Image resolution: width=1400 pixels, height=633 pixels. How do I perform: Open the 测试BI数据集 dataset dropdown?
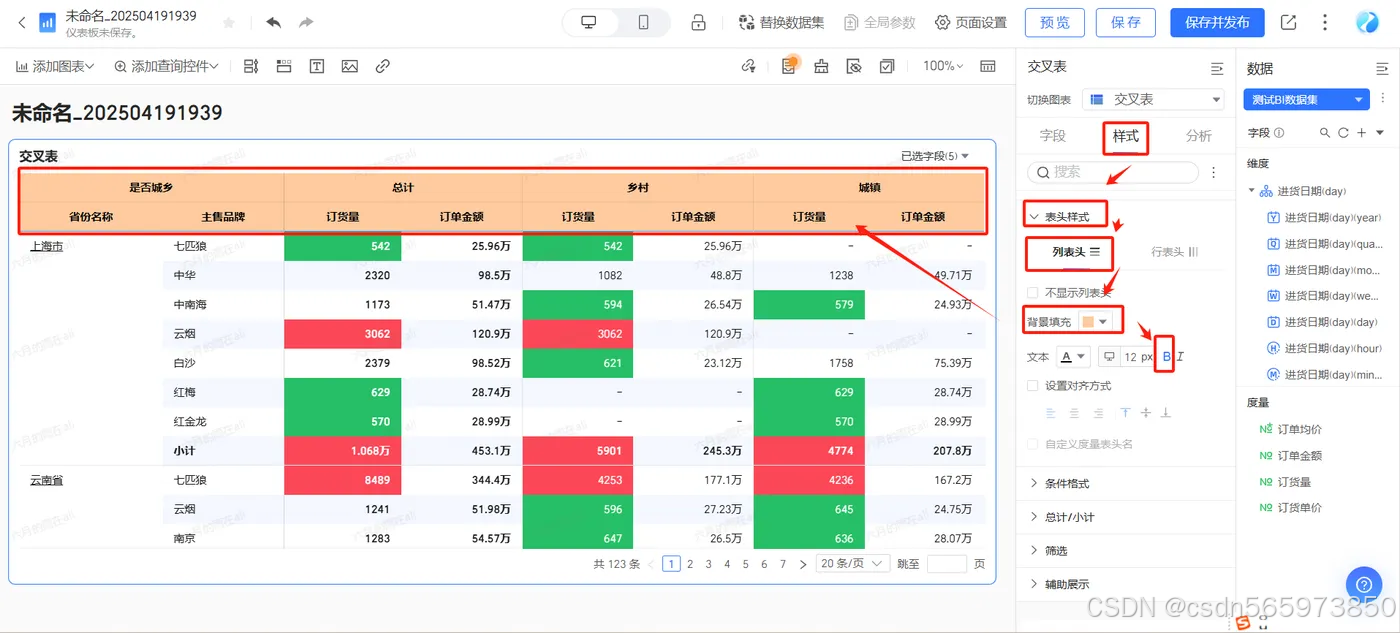coord(1307,100)
